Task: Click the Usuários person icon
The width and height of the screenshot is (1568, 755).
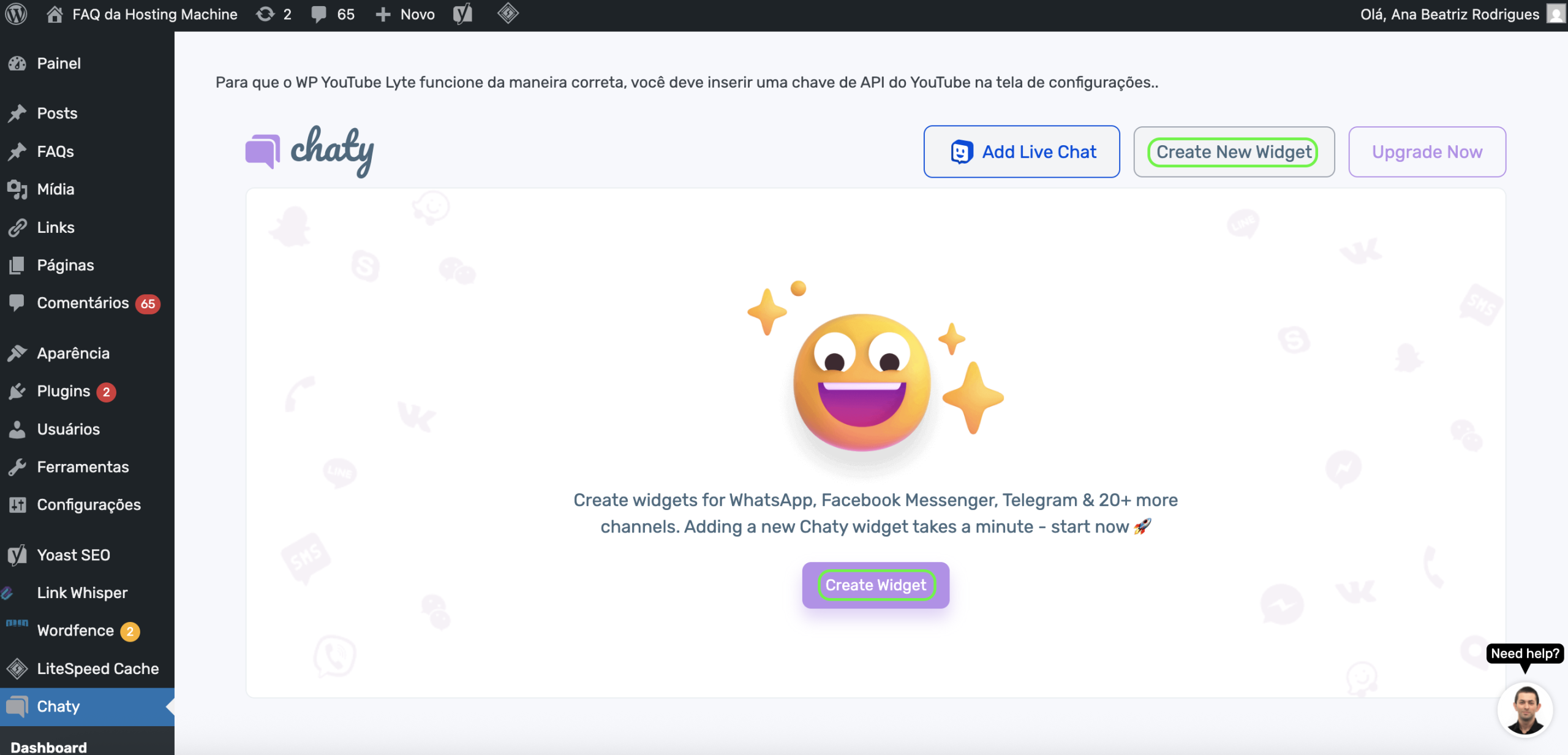Action: [17, 429]
